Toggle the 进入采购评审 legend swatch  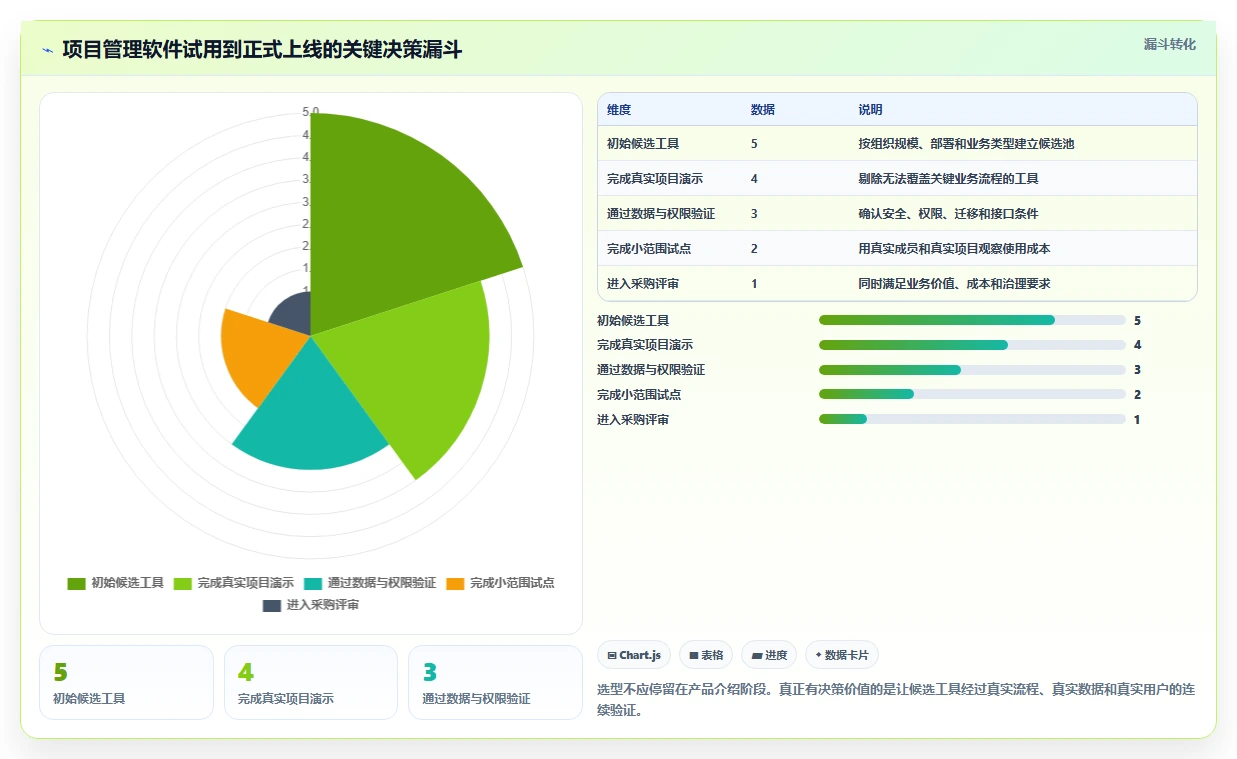[272, 605]
